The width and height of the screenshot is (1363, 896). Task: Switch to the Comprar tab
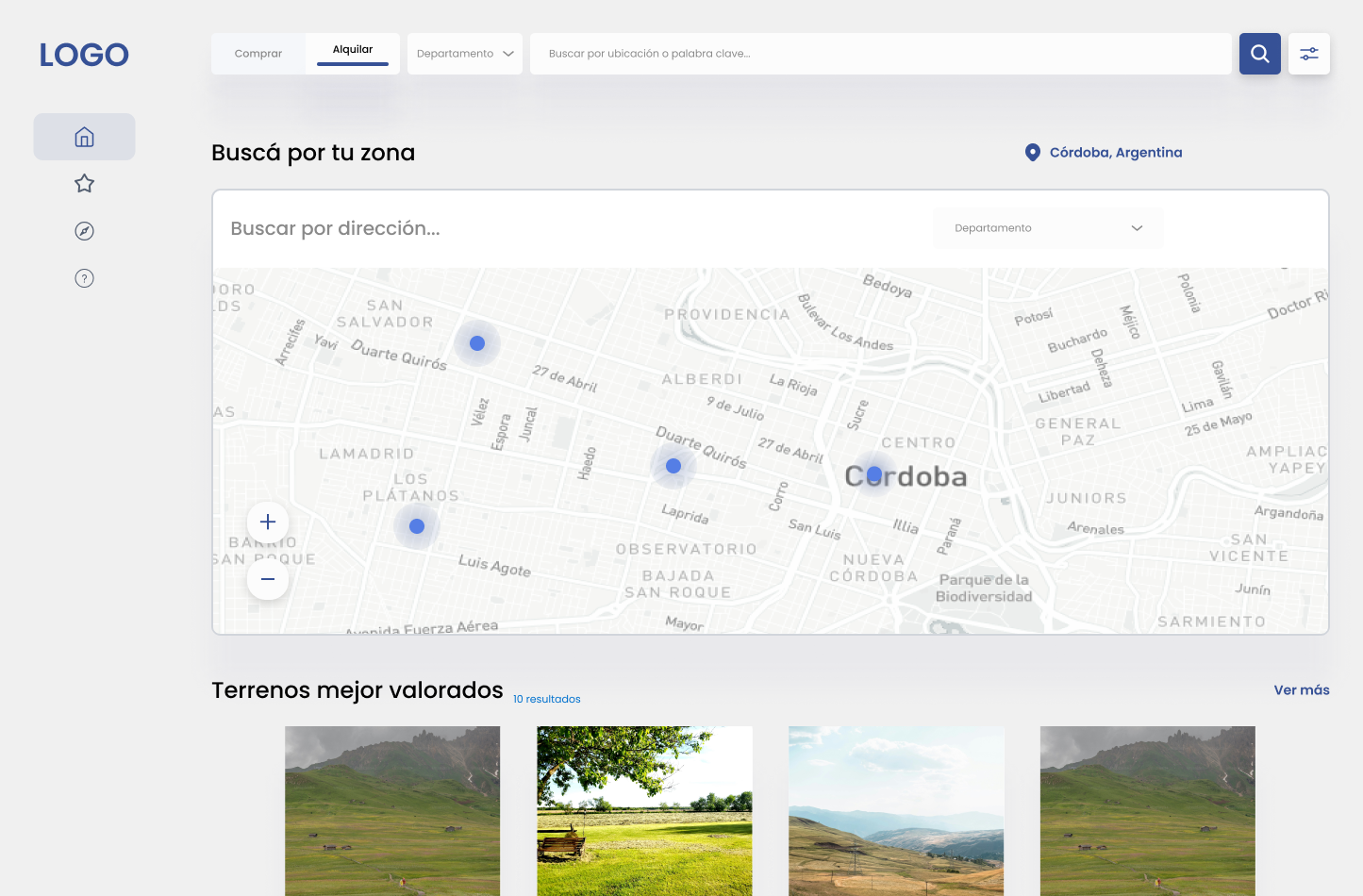coord(258,54)
